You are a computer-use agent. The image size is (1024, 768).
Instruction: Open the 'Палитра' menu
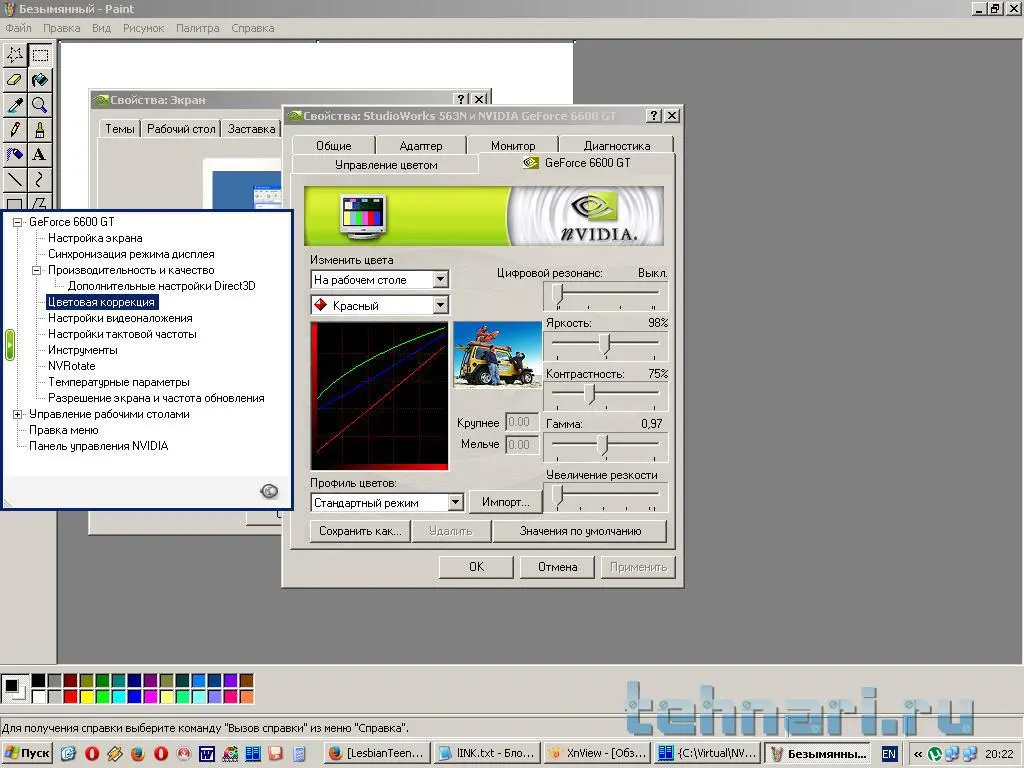click(197, 28)
